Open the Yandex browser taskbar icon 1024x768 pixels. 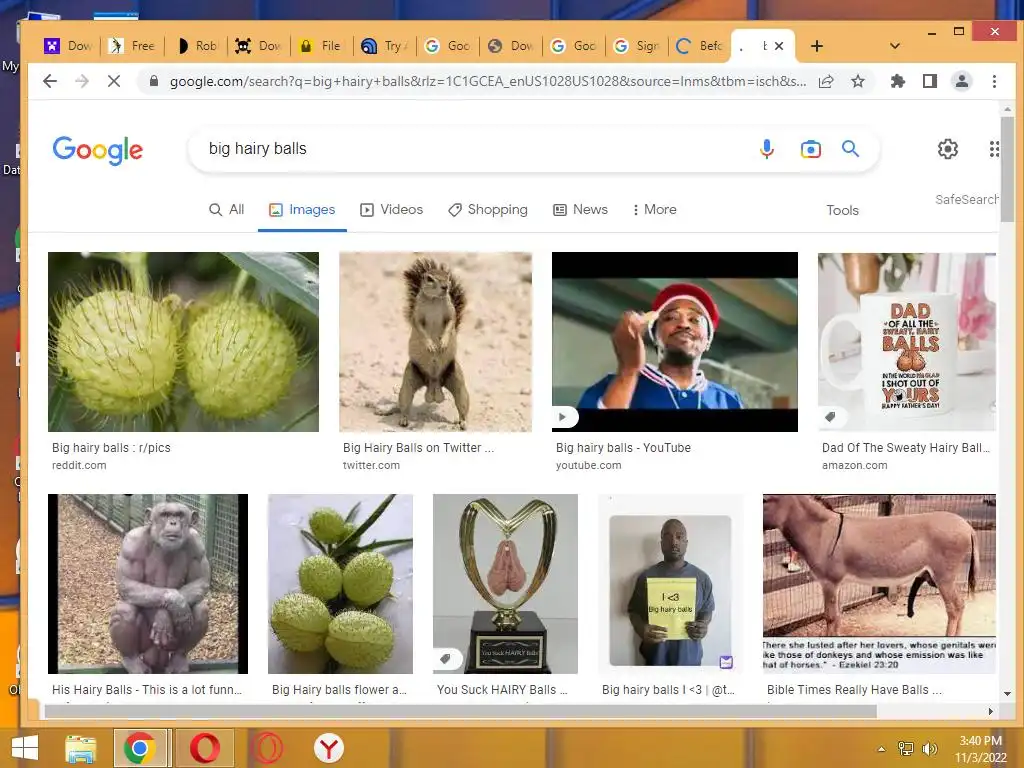pos(328,748)
